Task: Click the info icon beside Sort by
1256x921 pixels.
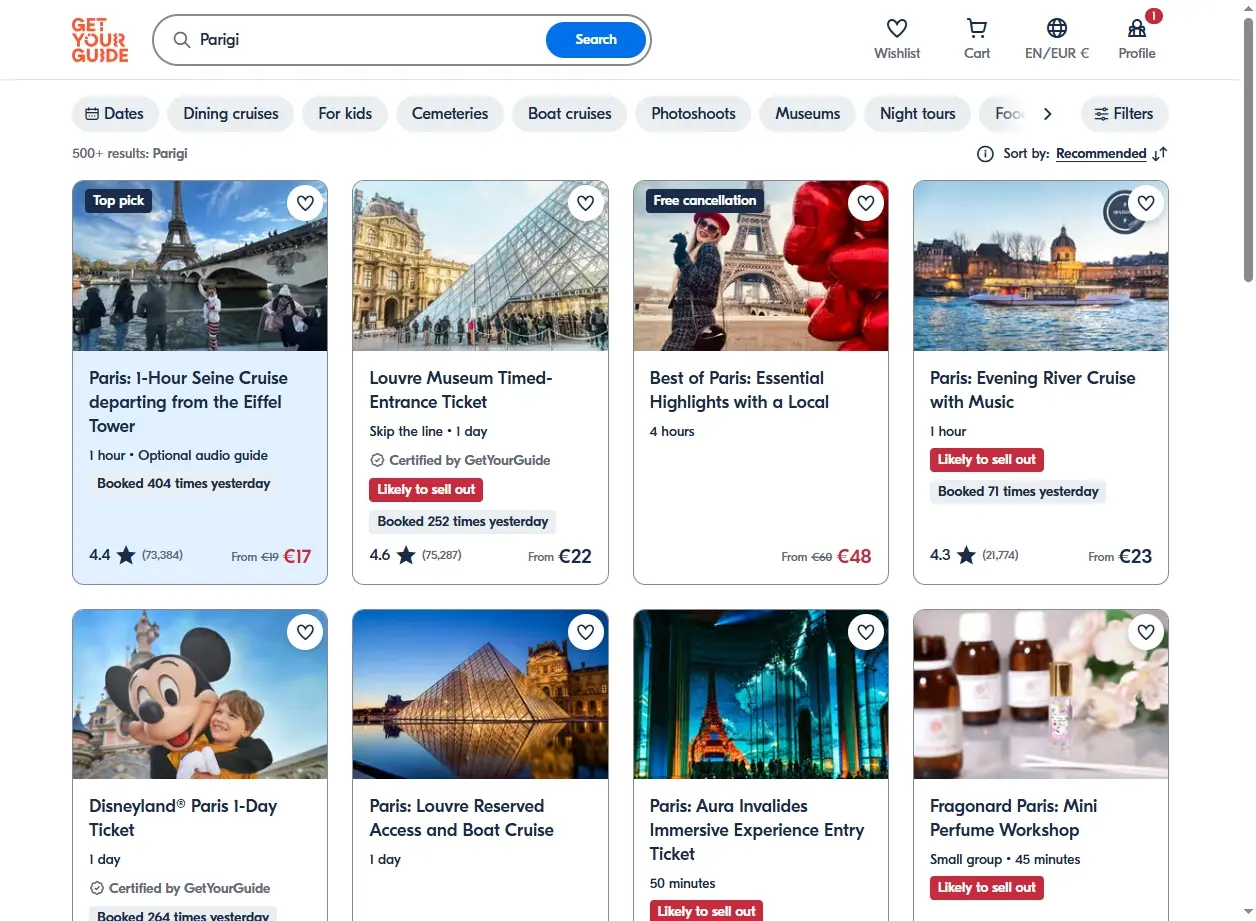Action: [985, 154]
